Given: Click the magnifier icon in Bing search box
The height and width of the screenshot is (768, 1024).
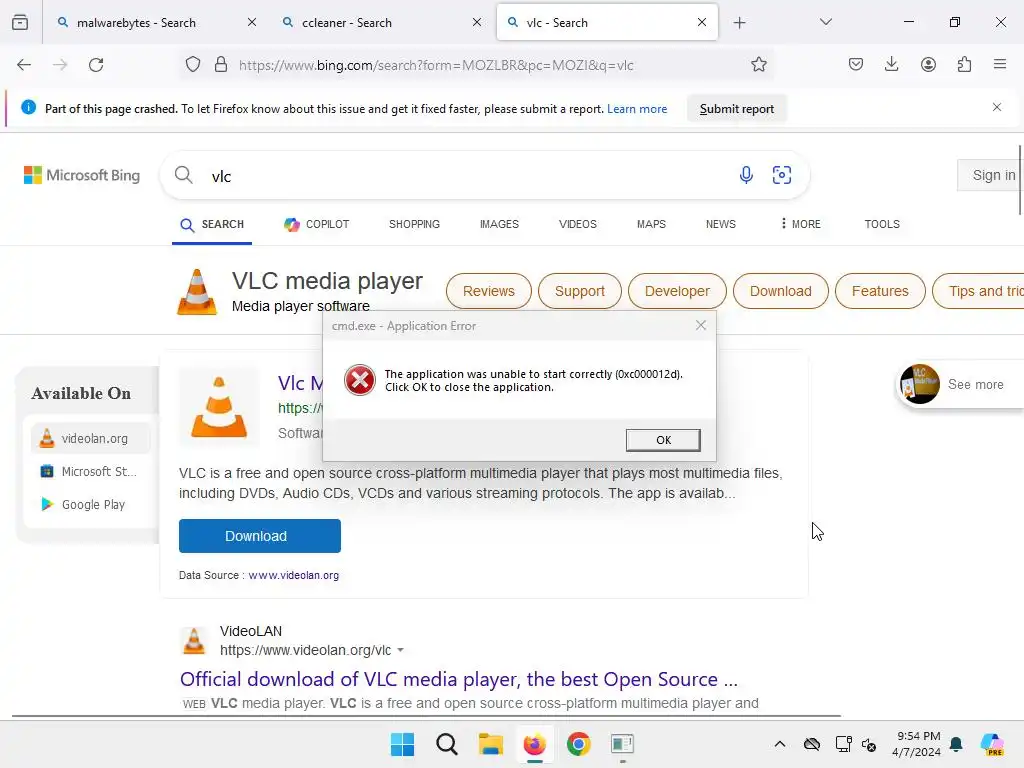Looking at the screenshot, I should click(184, 175).
